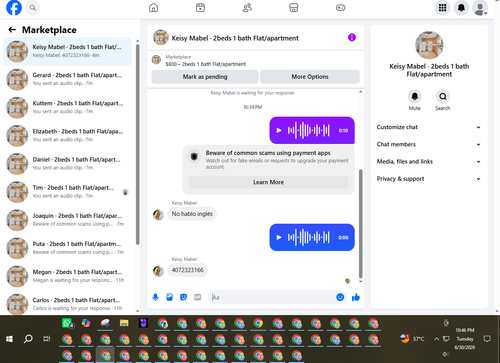This screenshot has width=500, height=363.
Task: Record a voice clip with microphone icon
Action: tap(155, 297)
